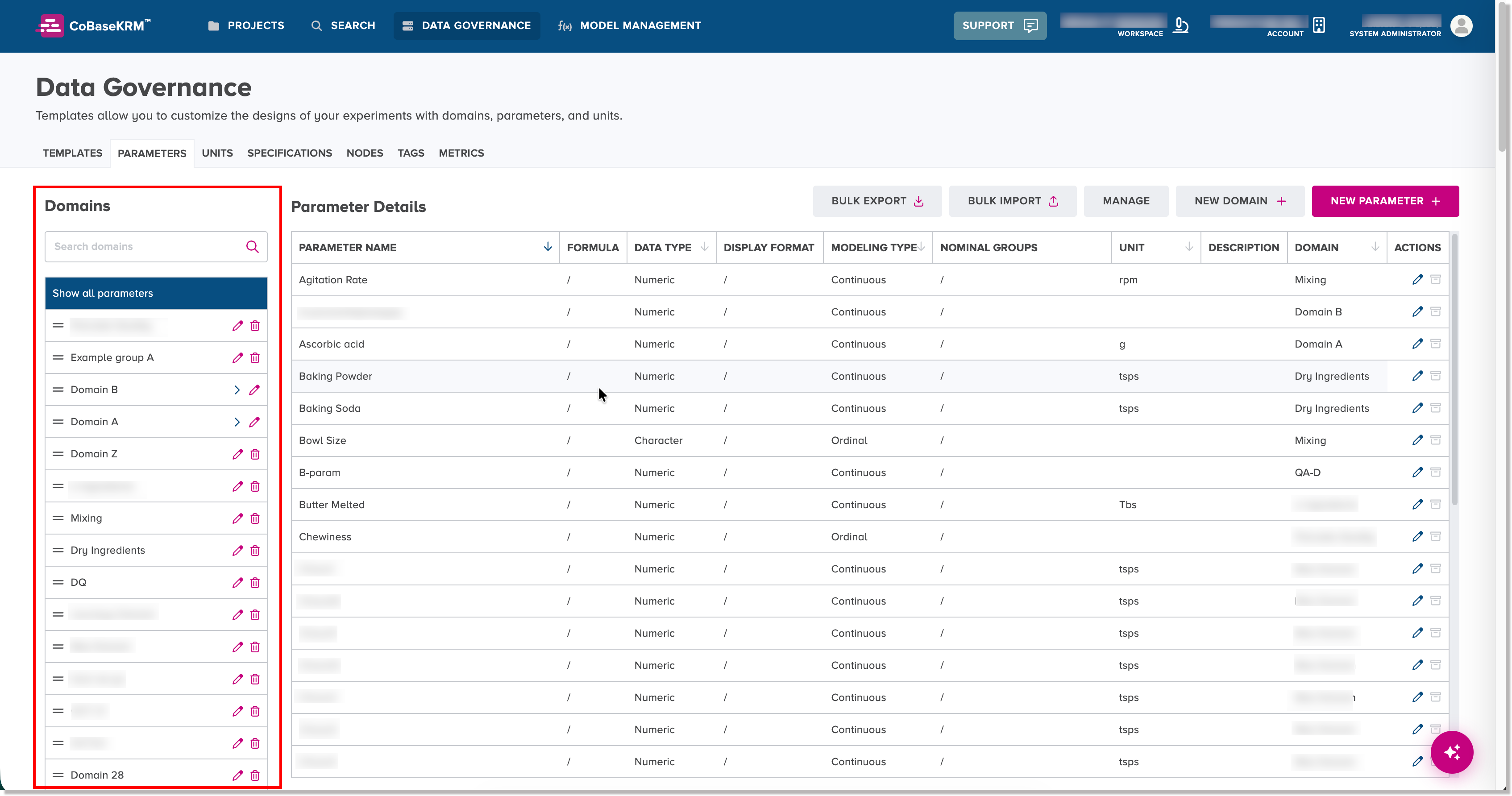Open the AI assistant sparkle button
Viewport: 1512px width, 796px height.
point(1452,752)
